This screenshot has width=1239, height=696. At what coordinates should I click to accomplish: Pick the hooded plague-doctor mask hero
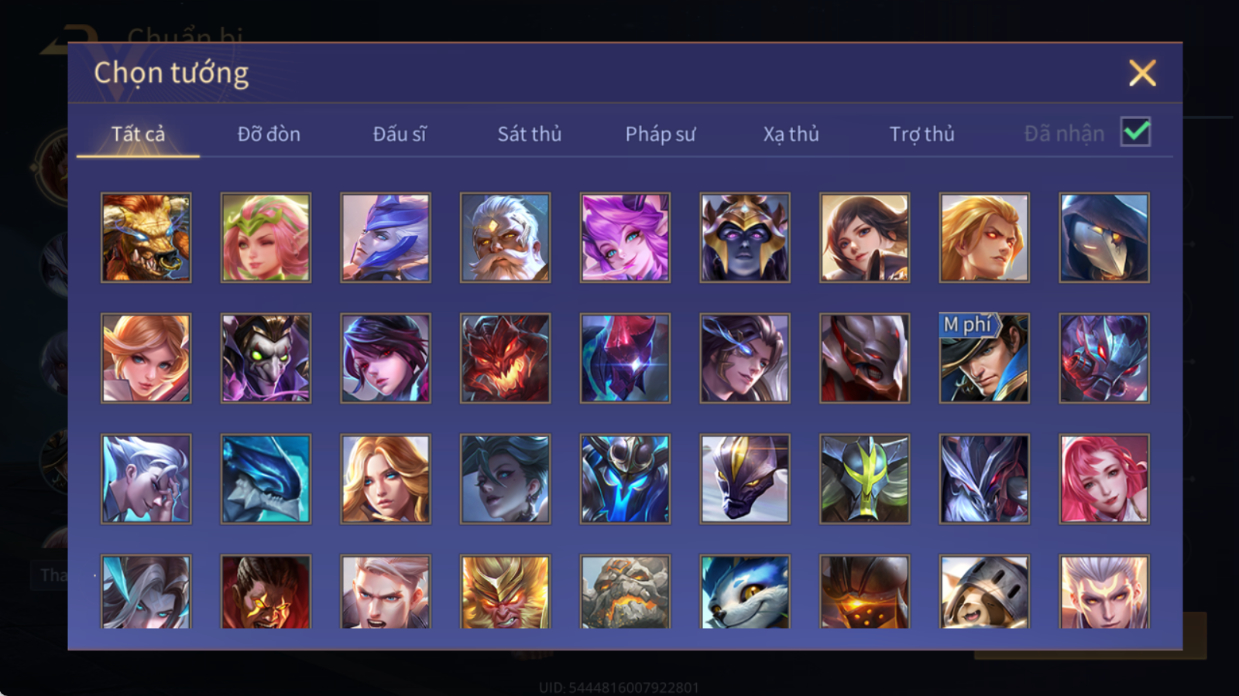point(1104,238)
